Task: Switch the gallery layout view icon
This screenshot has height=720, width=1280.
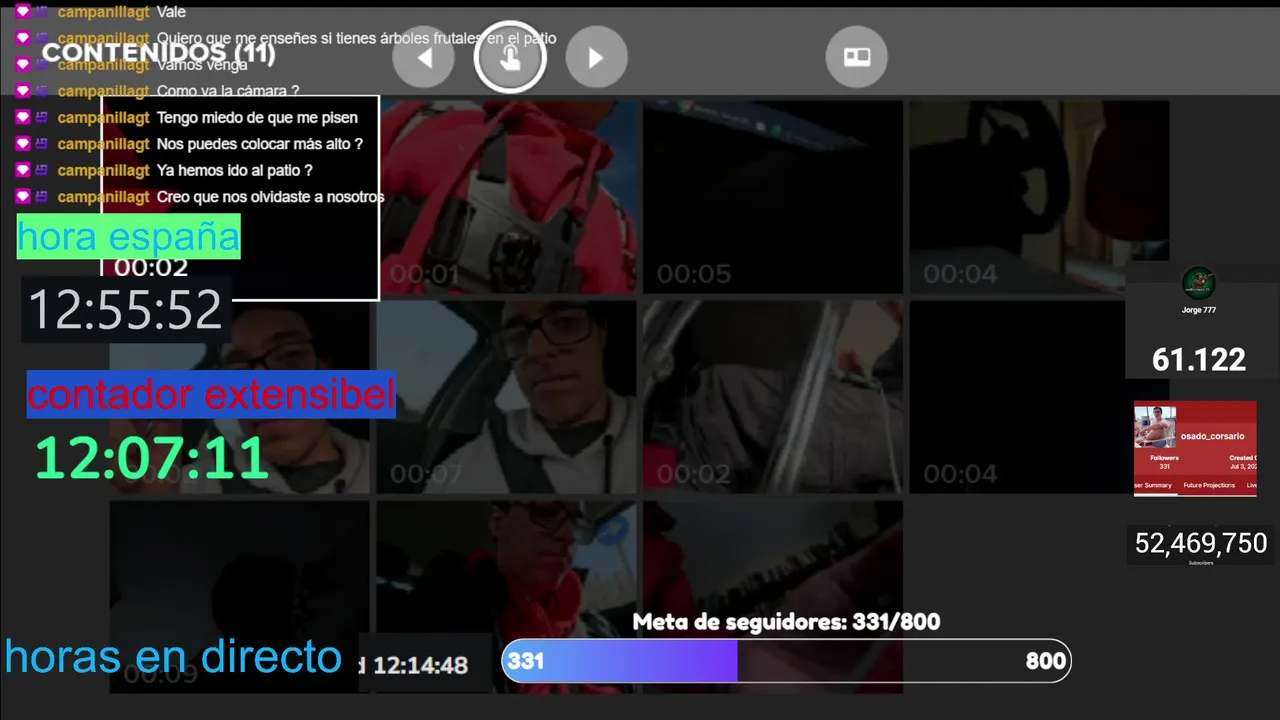Action: [857, 57]
